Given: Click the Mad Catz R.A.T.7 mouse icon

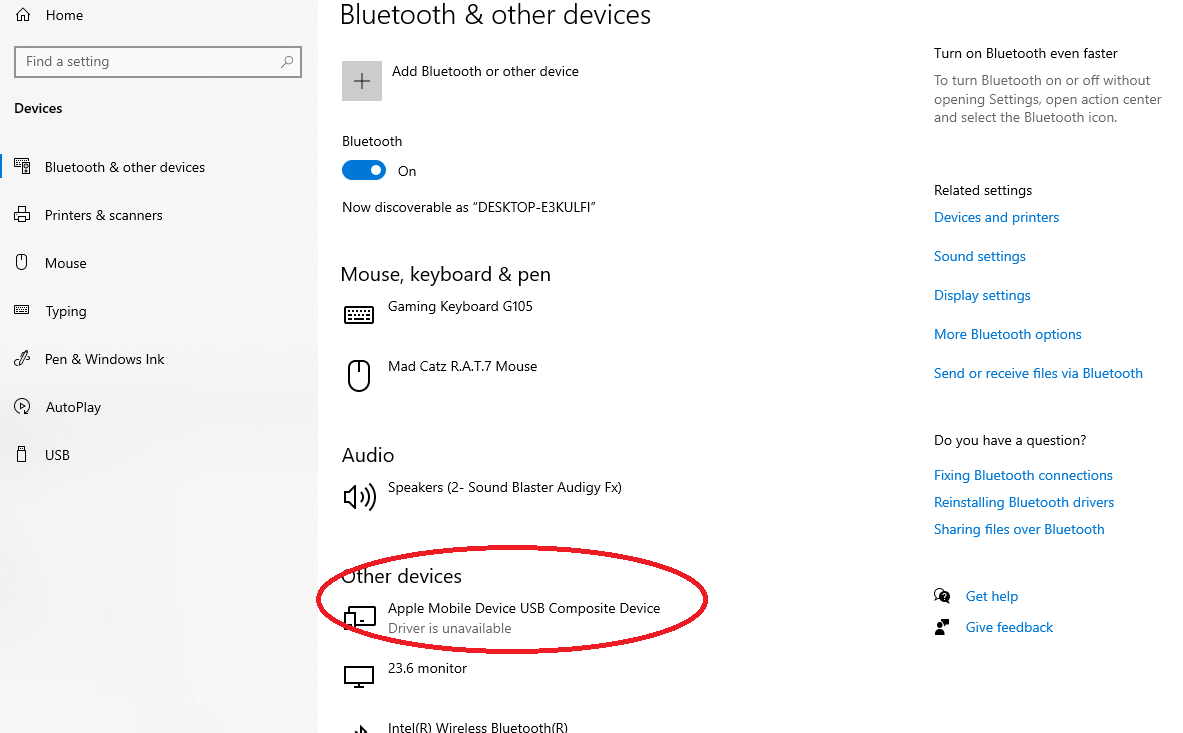Looking at the screenshot, I should 358,375.
